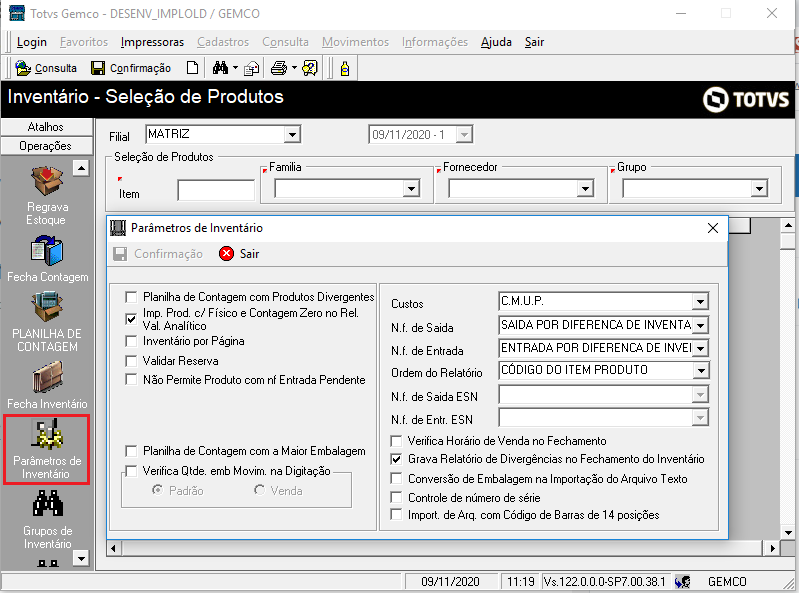Screen dimensions: 799x593
Task: Select the Padrão radio button
Action: 157,490
